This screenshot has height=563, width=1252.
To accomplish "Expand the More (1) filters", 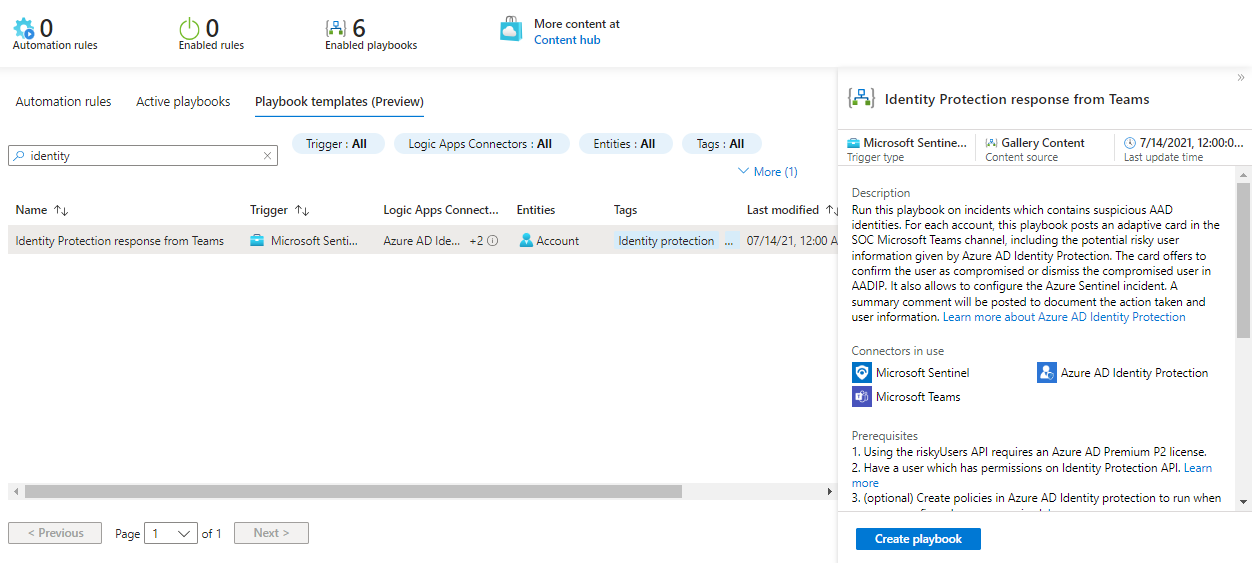I will coord(767,172).
